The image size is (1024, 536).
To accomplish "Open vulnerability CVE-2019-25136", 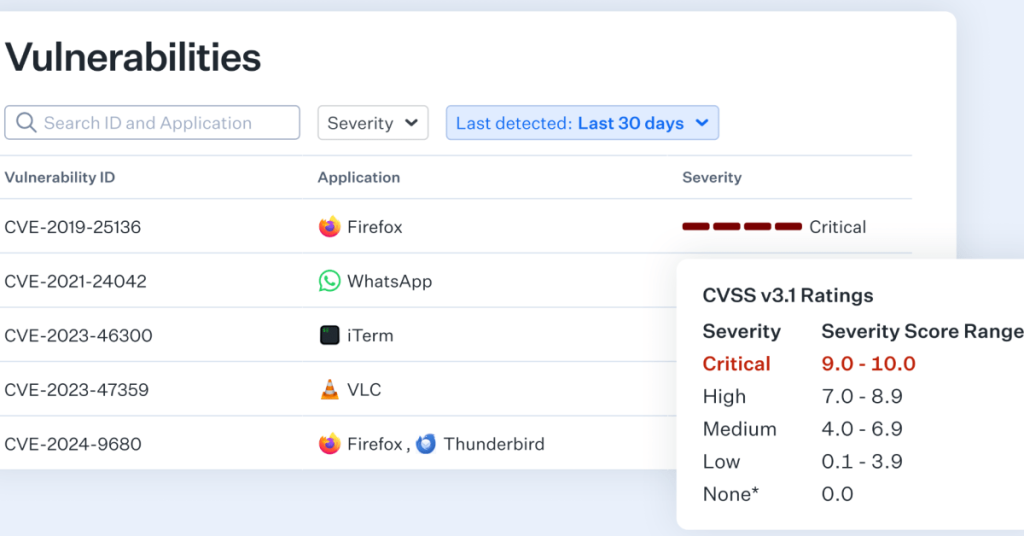I will (x=72, y=227).
